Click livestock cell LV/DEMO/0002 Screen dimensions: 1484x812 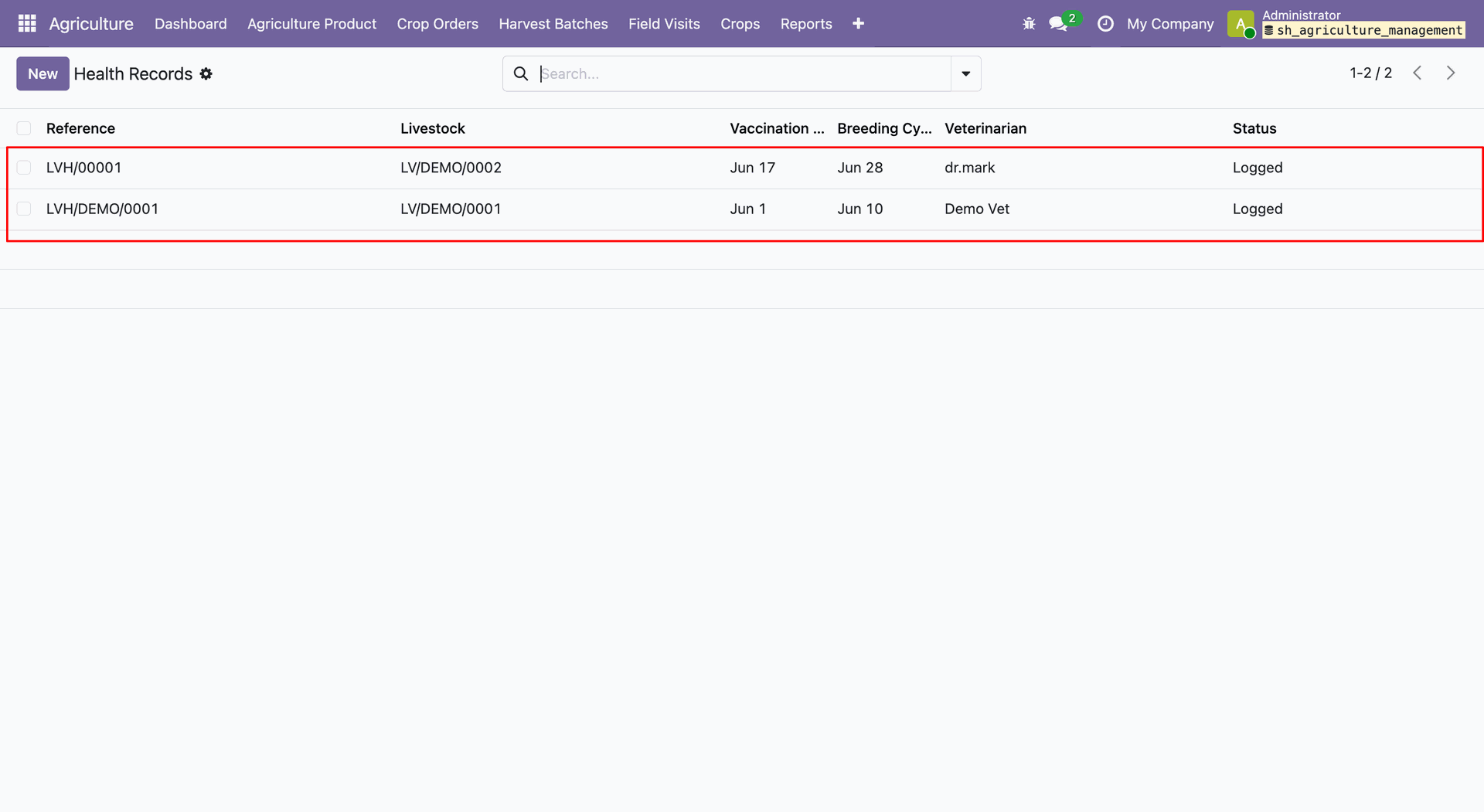click(x=451, y=168)
